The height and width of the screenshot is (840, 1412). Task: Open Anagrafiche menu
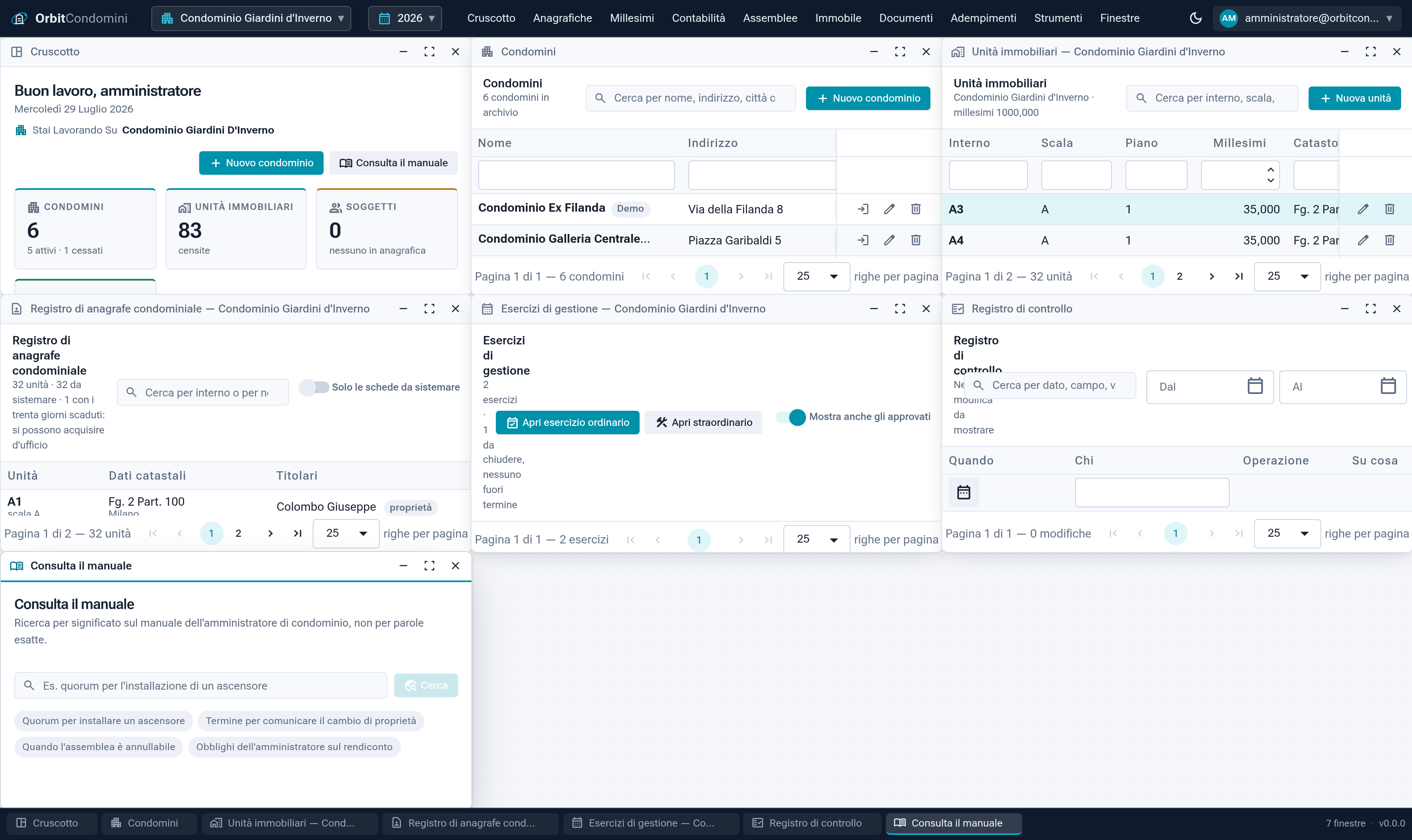(x=562, y=18)
